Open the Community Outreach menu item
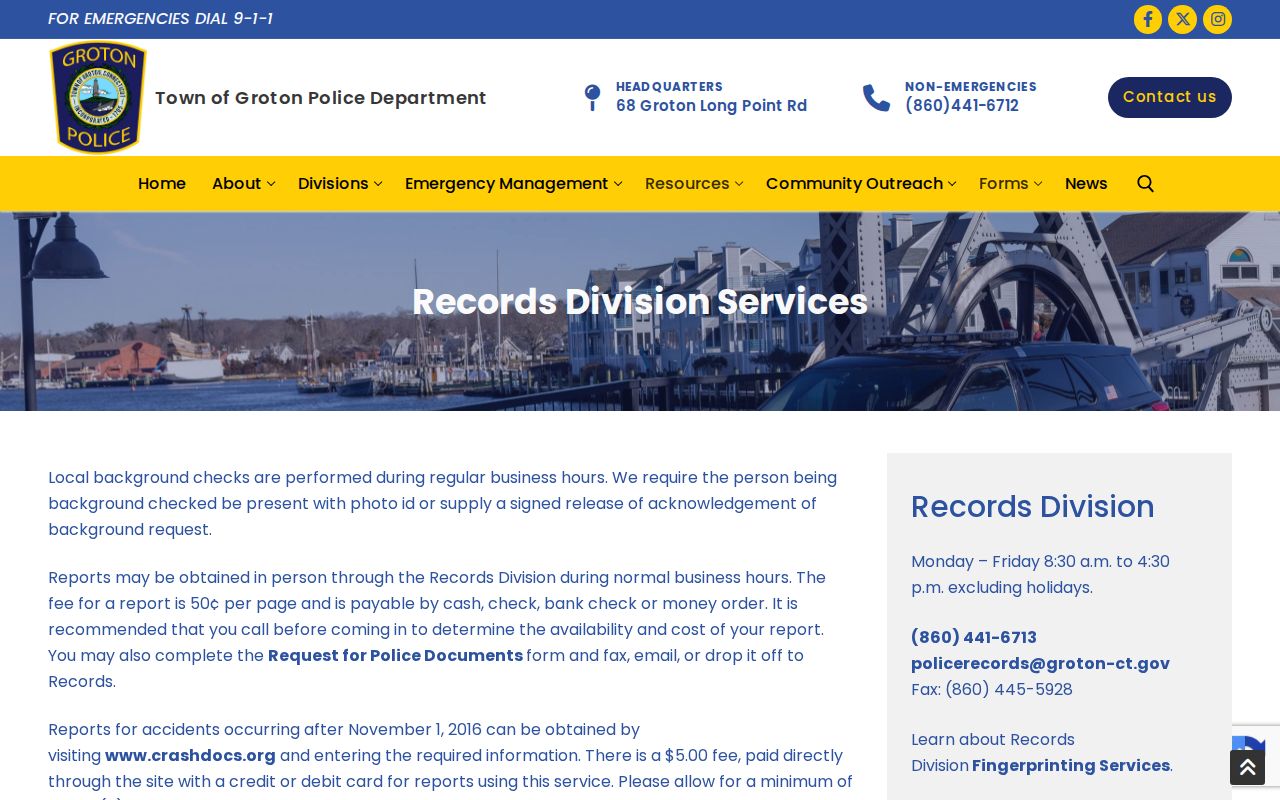This screenshot has width=1280, height=800. pos(854,183)
